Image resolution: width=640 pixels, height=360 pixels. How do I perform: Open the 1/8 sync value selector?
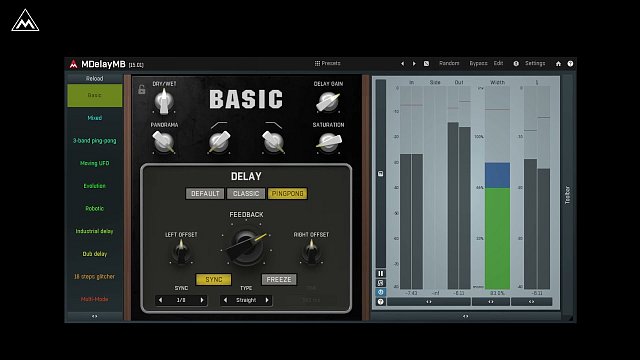181,300
